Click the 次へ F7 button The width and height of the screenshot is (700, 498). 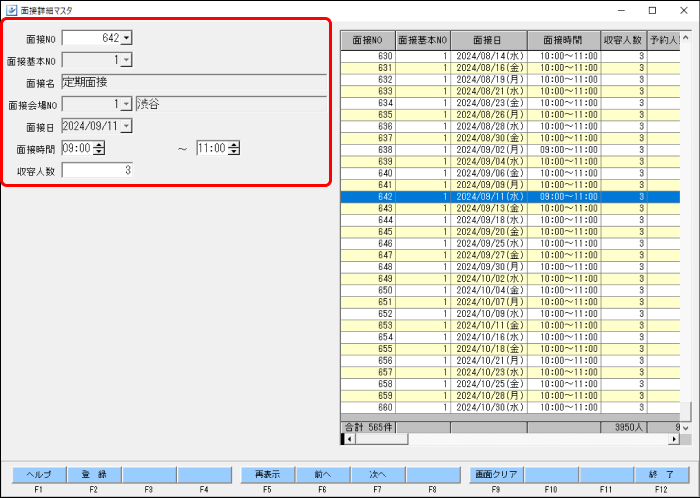point(378,475)
